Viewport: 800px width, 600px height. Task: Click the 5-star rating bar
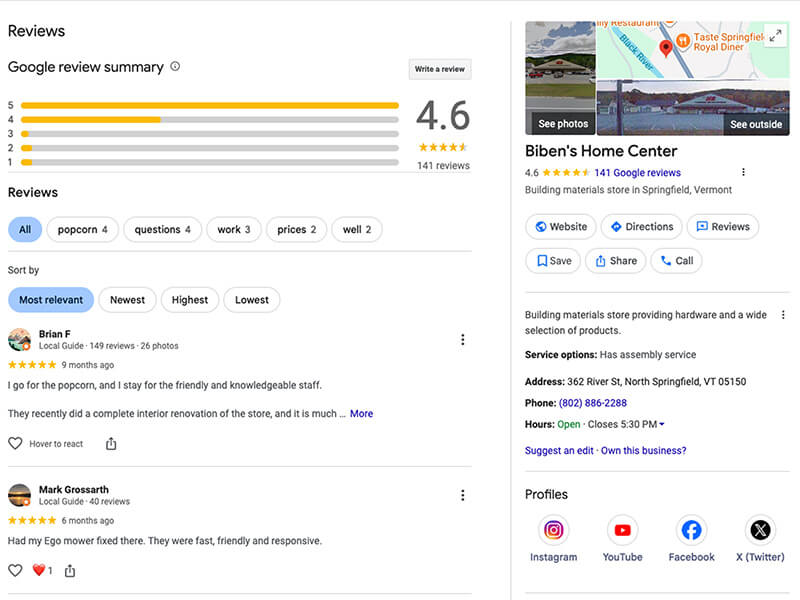pyautogui.click(x=209, y=105)
